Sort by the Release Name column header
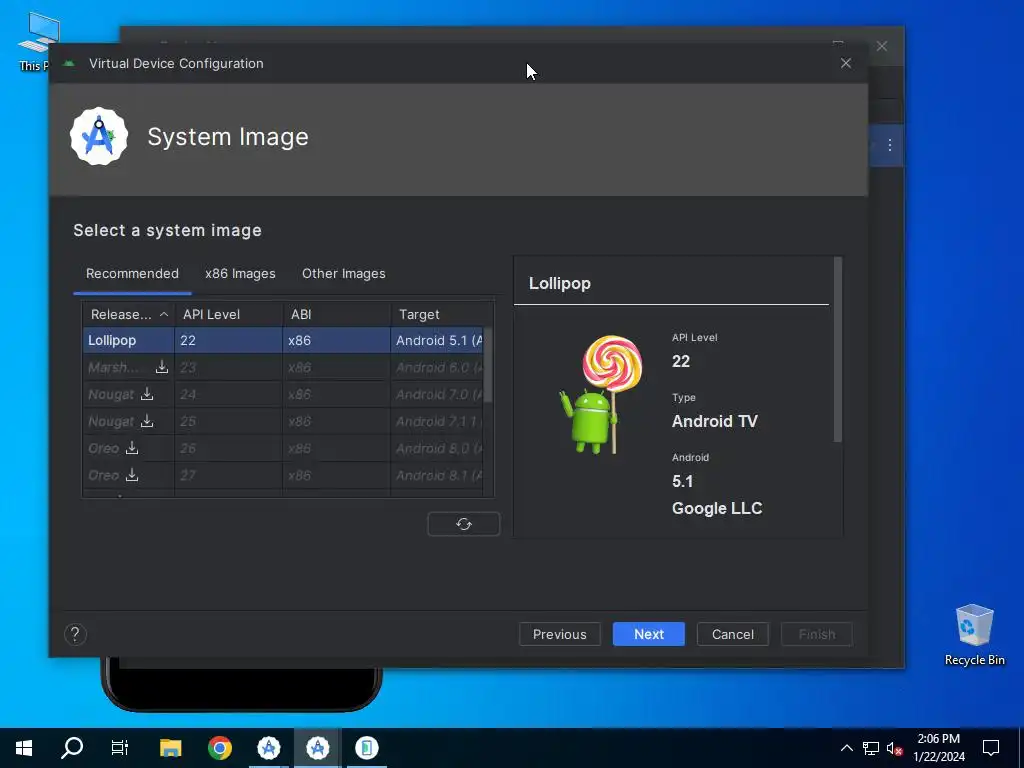This screenshot has width=1024, height=768. pyautogui.click(x=129, y=314)
